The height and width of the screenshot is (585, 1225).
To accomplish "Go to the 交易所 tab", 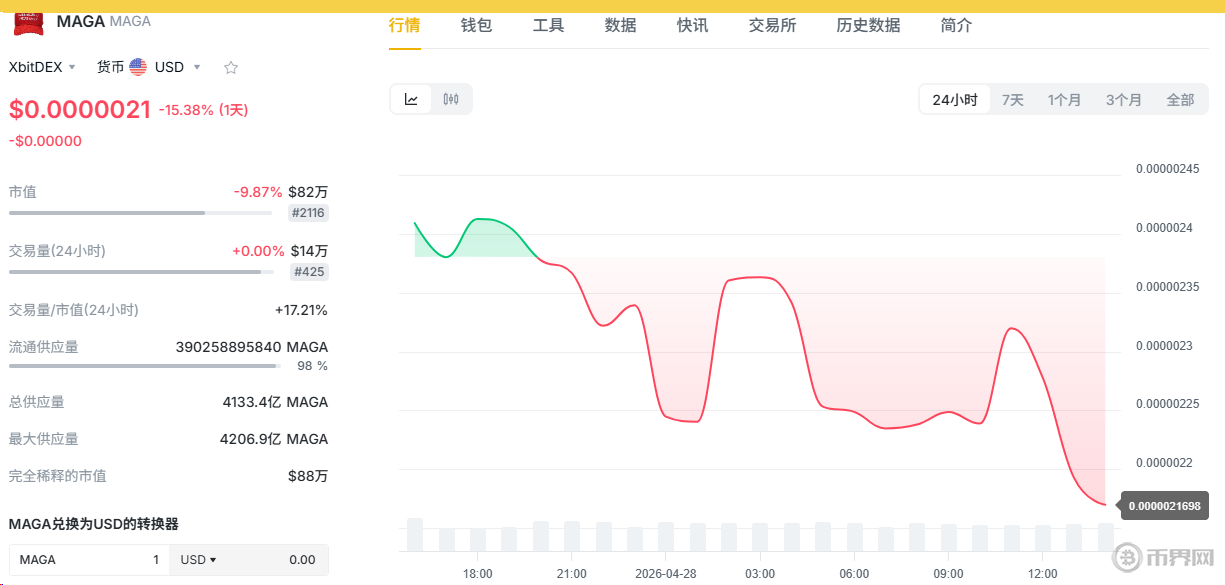I will [772, 25].
